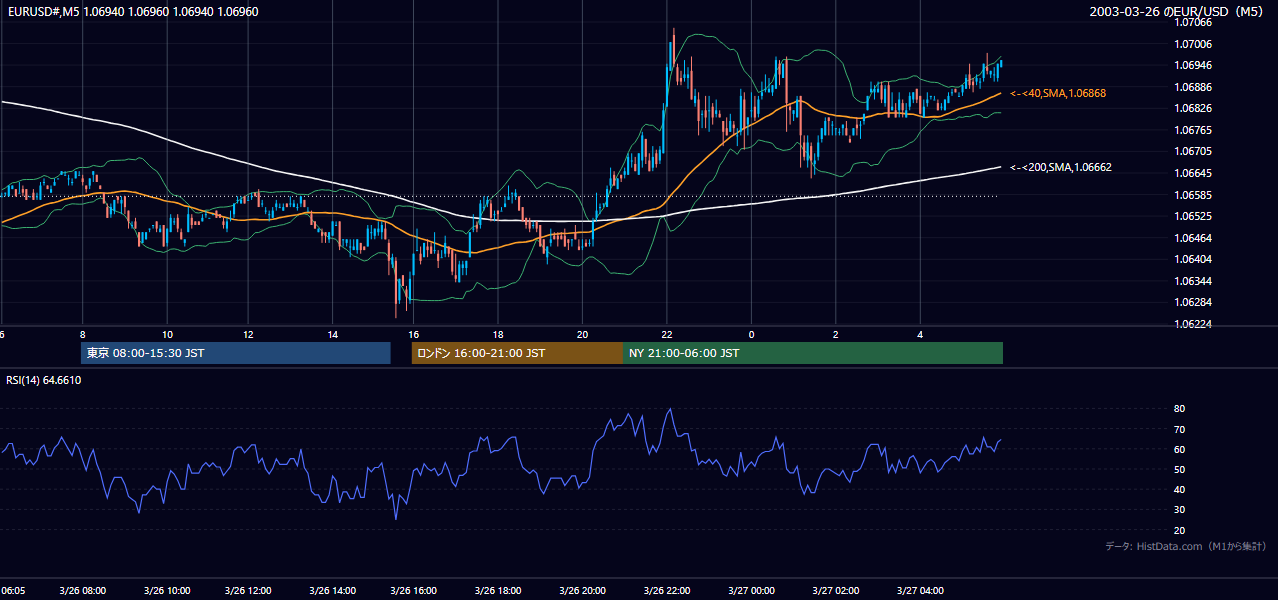The image size is (1278, 600).
Task: Click price axis value 1.06344
Action: 1192,281
